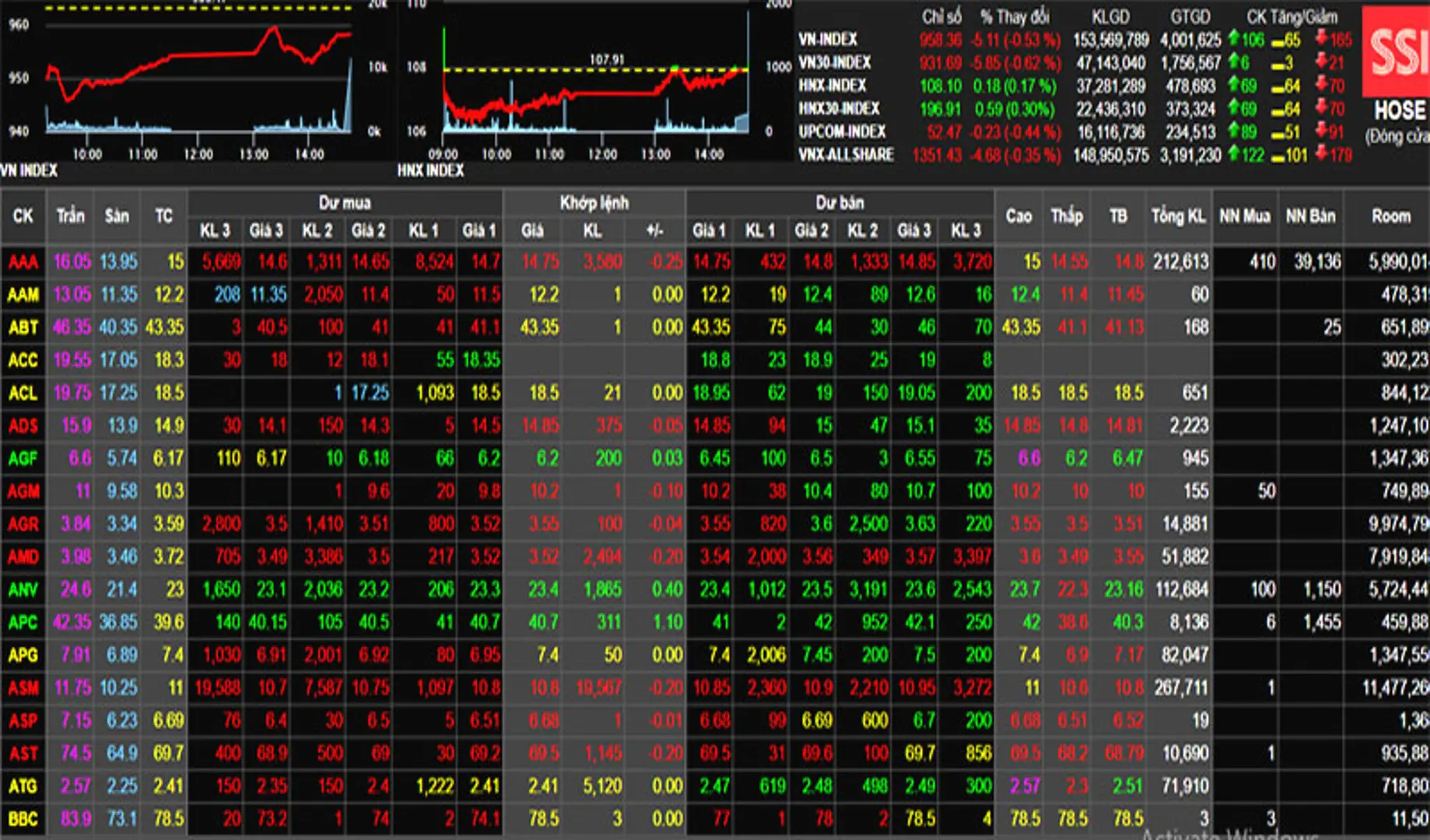Select the AMD stock ticker
The image size is (1430, 840).
point(23,557)
